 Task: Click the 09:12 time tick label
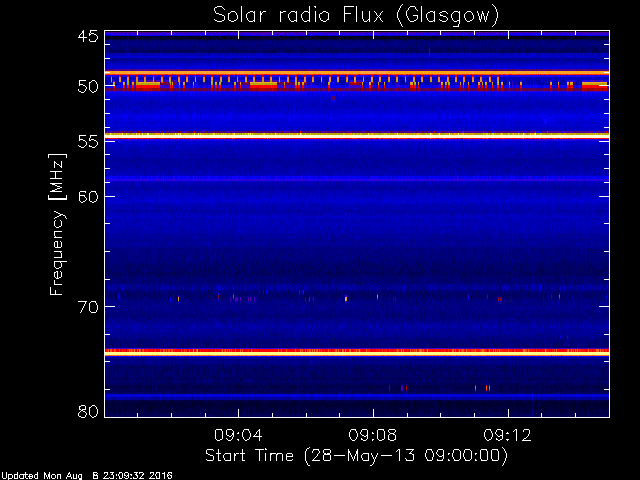[x=507, y=435]
